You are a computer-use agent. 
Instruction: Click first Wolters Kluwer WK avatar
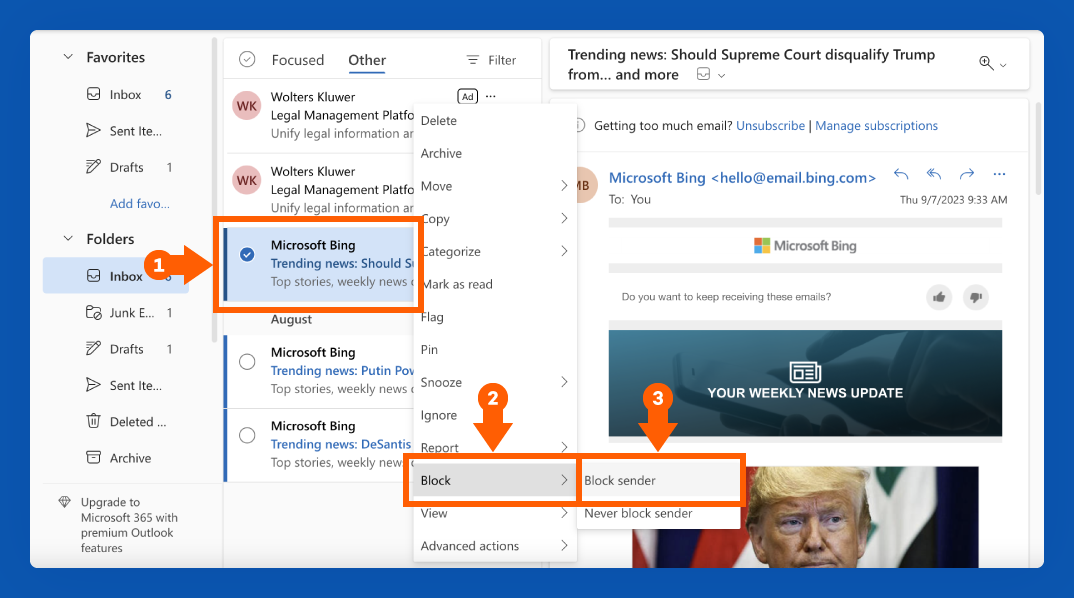coord(247,106)
